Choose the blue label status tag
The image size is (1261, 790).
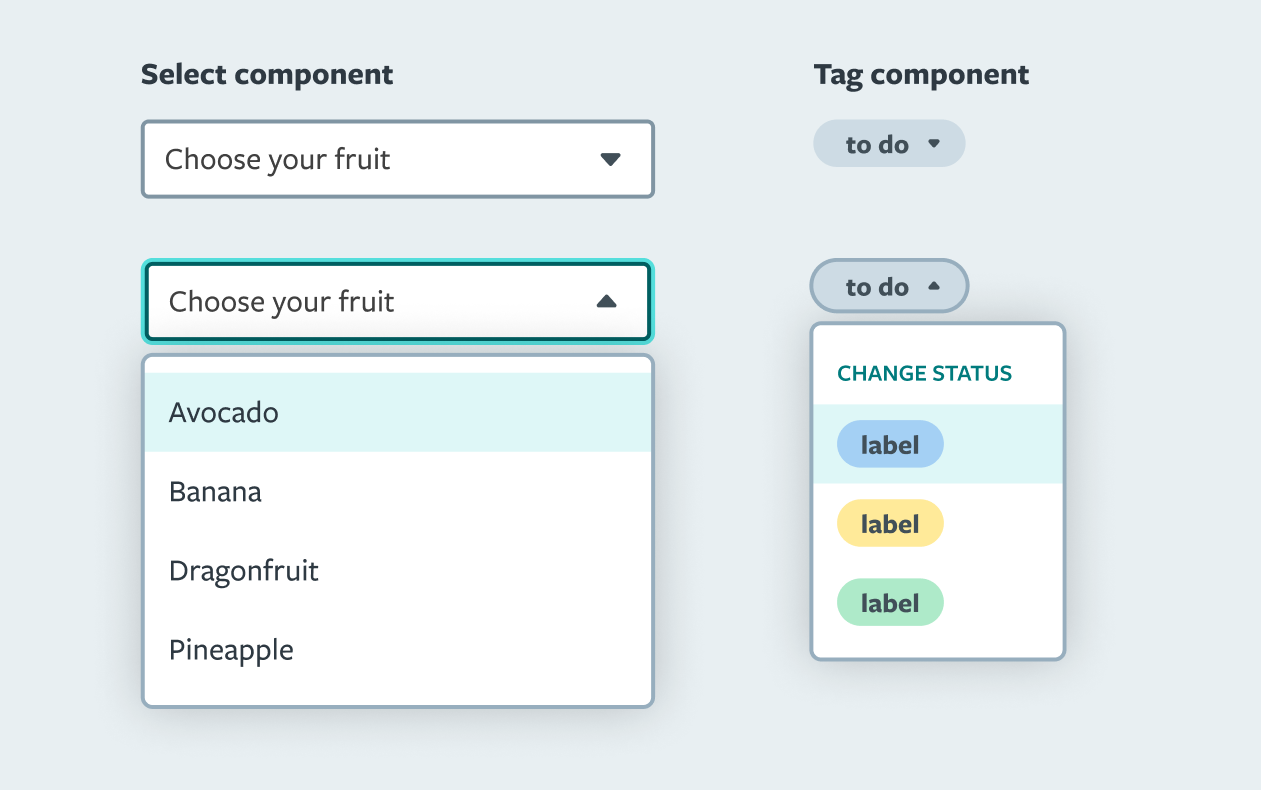coord(890,444)
